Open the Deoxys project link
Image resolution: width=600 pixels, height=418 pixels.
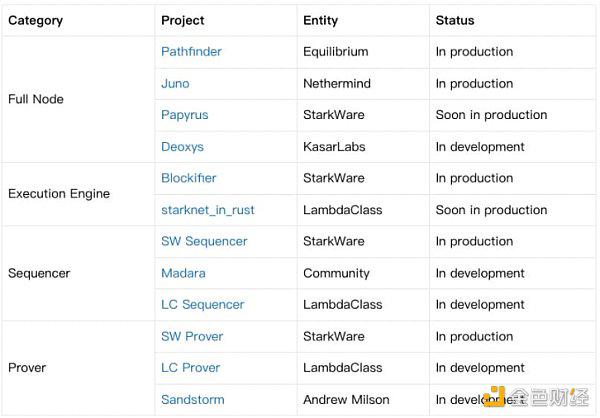click(182, 147)
